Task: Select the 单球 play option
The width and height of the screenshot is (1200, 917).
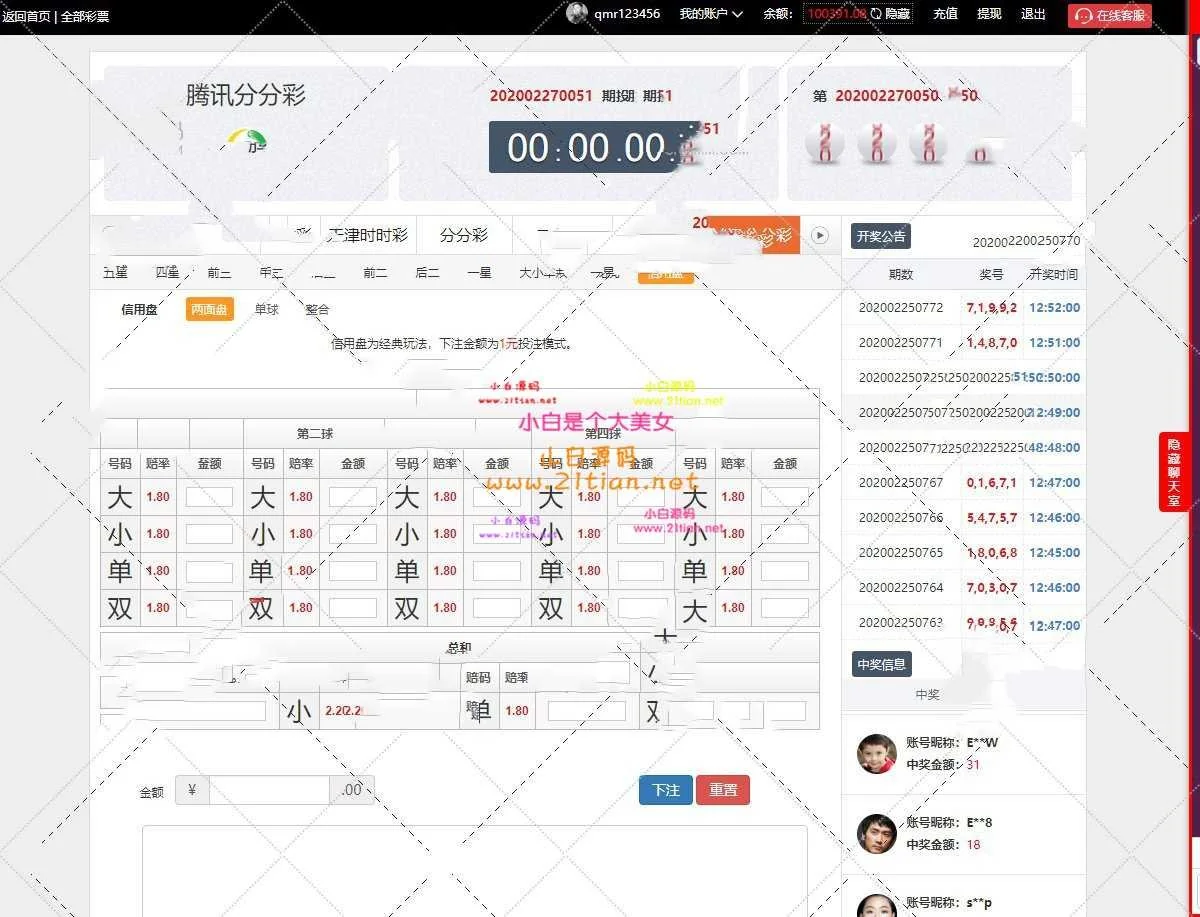Action: coord(266,310)
